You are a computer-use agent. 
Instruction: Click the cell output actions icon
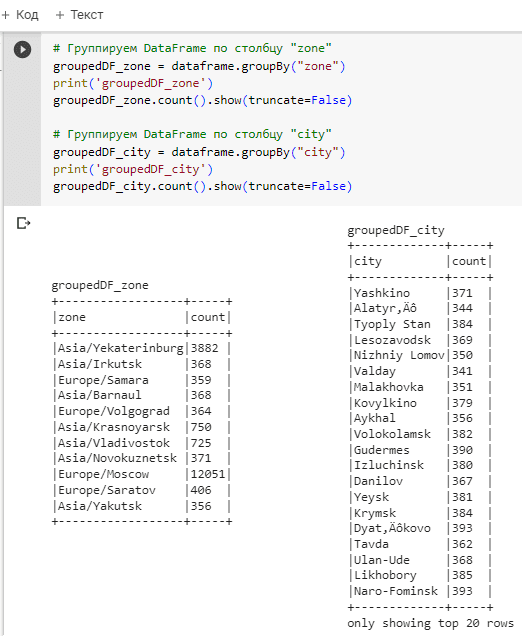pyautogui.click(x=23, y=223)
